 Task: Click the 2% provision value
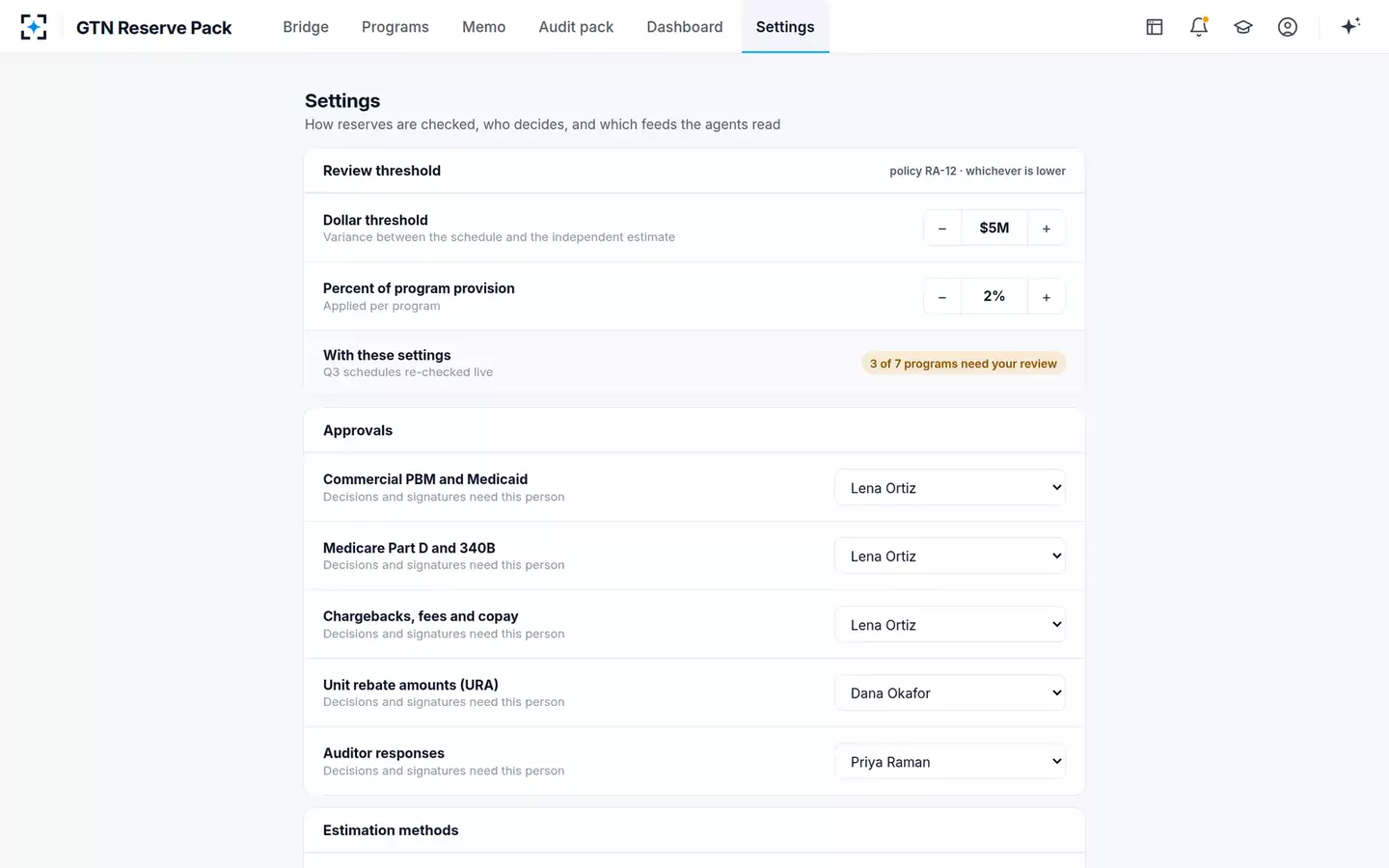(x=994, y=296)
